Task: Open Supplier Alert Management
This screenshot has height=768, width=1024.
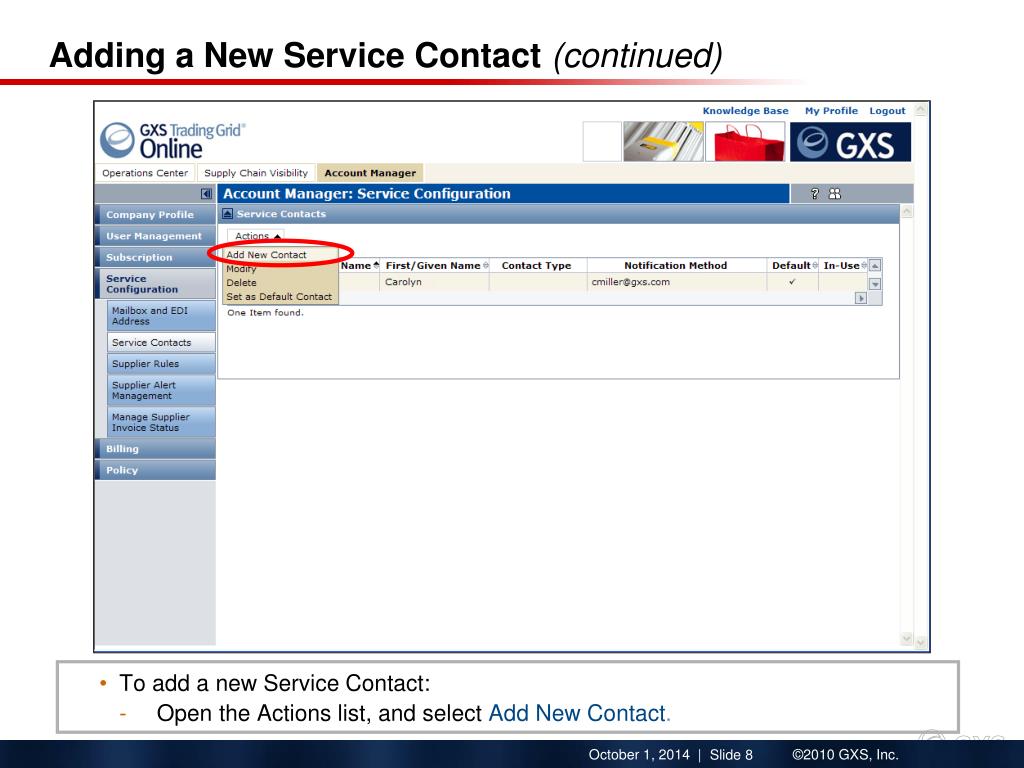Action: click(x=161, y=391)
